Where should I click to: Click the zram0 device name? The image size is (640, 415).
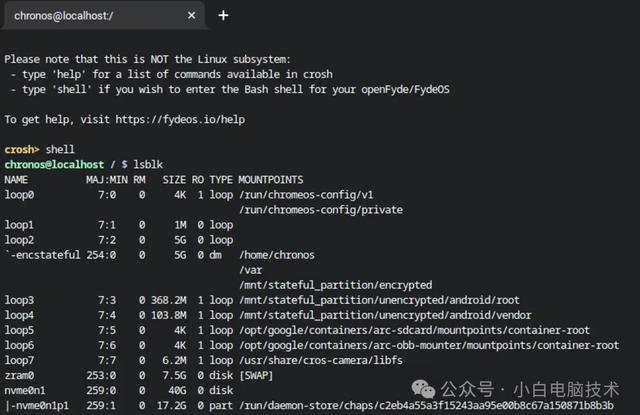pos(19,375)
